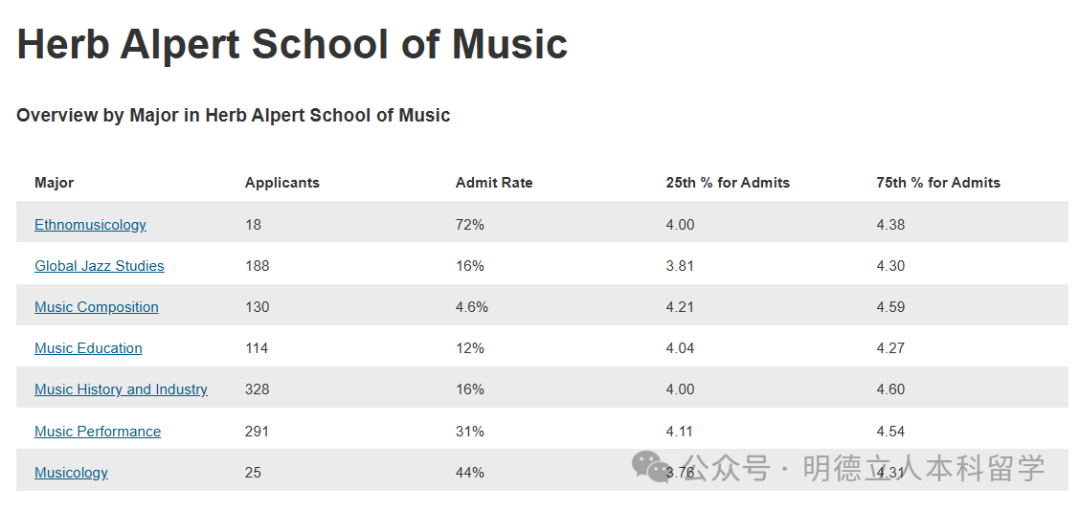Click Music Composition's 4.6% admit rate
The height and width of the screenshot is (511, 1080).
(472, 307)
